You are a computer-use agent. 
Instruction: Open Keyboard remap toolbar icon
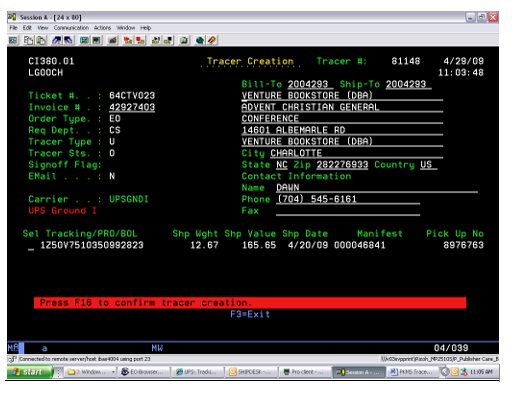click(x=113, y=40)
